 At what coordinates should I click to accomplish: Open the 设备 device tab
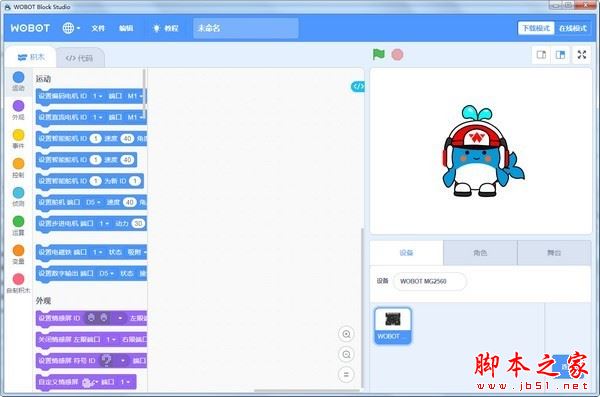tap(406, 253)
